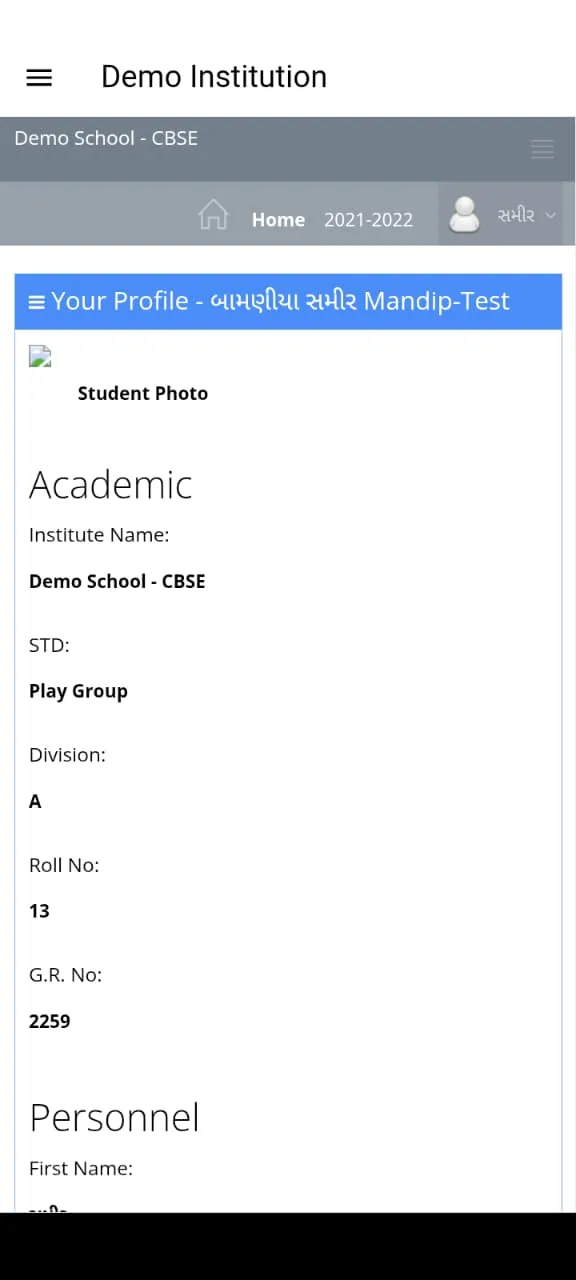
Task: Click the Division label
Action: coord(67,755)
